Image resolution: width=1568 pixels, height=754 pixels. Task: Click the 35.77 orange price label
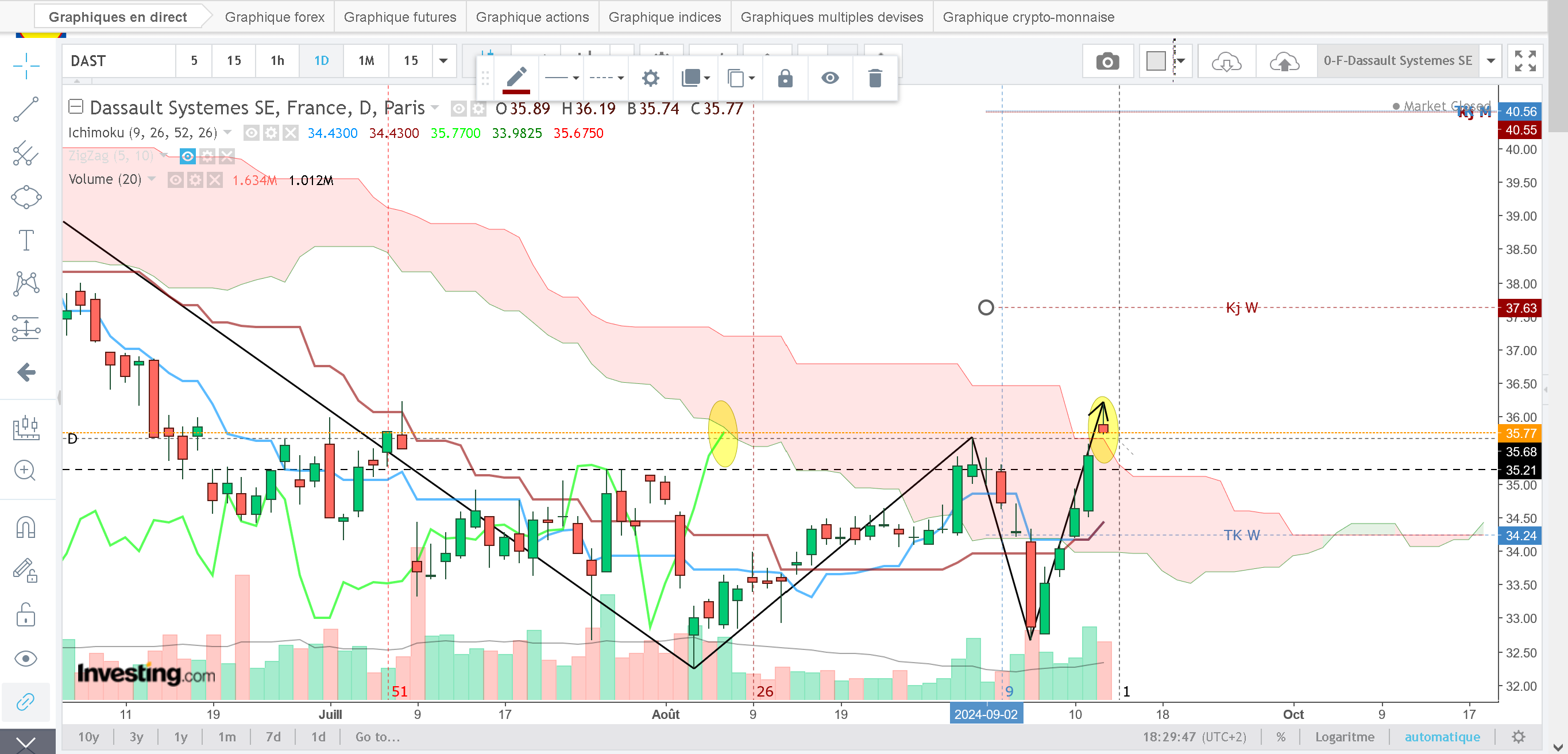click(x=1519, y=434)
